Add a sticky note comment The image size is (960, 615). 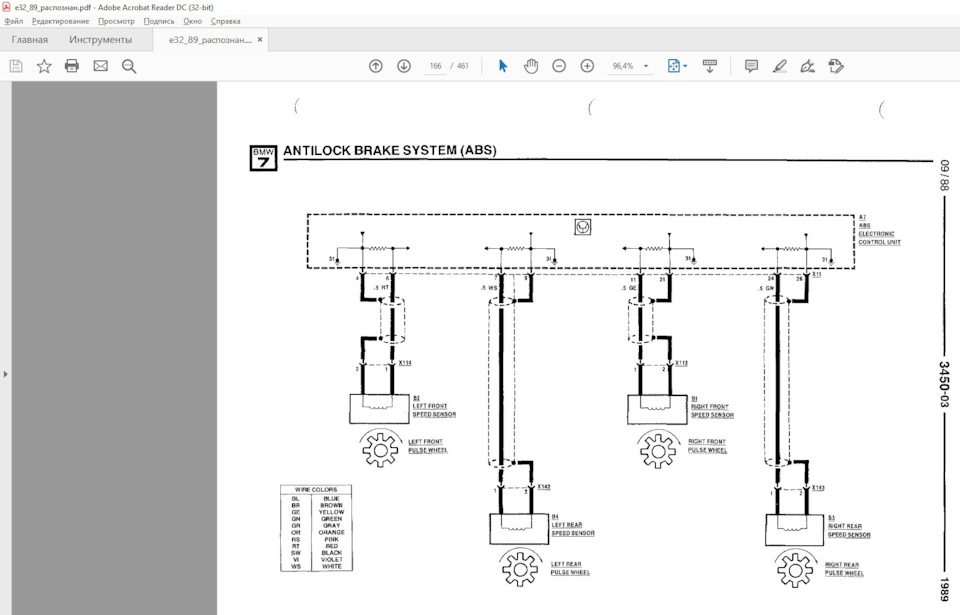coord(751,66)
